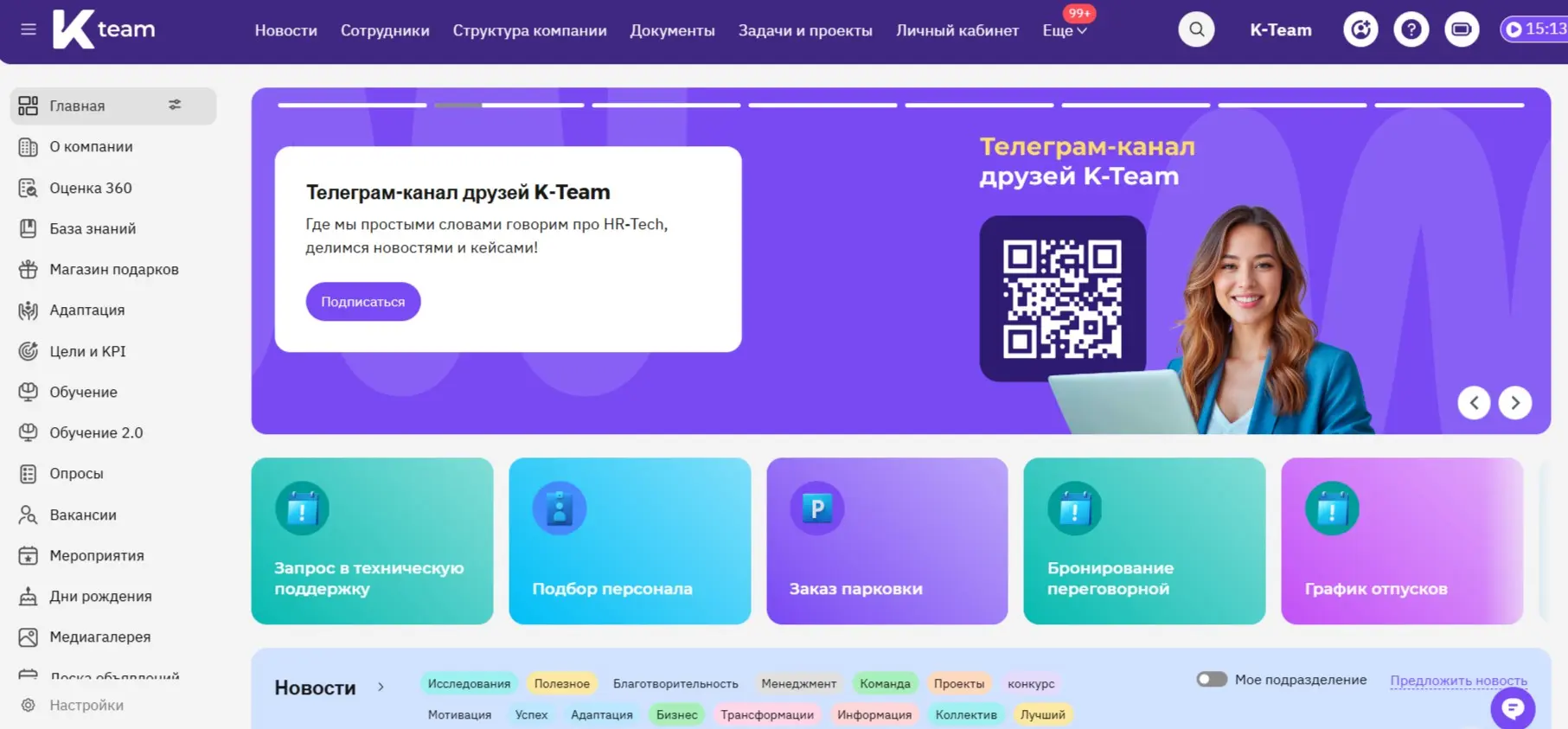Filter news by Благотворительность tag

675,683
